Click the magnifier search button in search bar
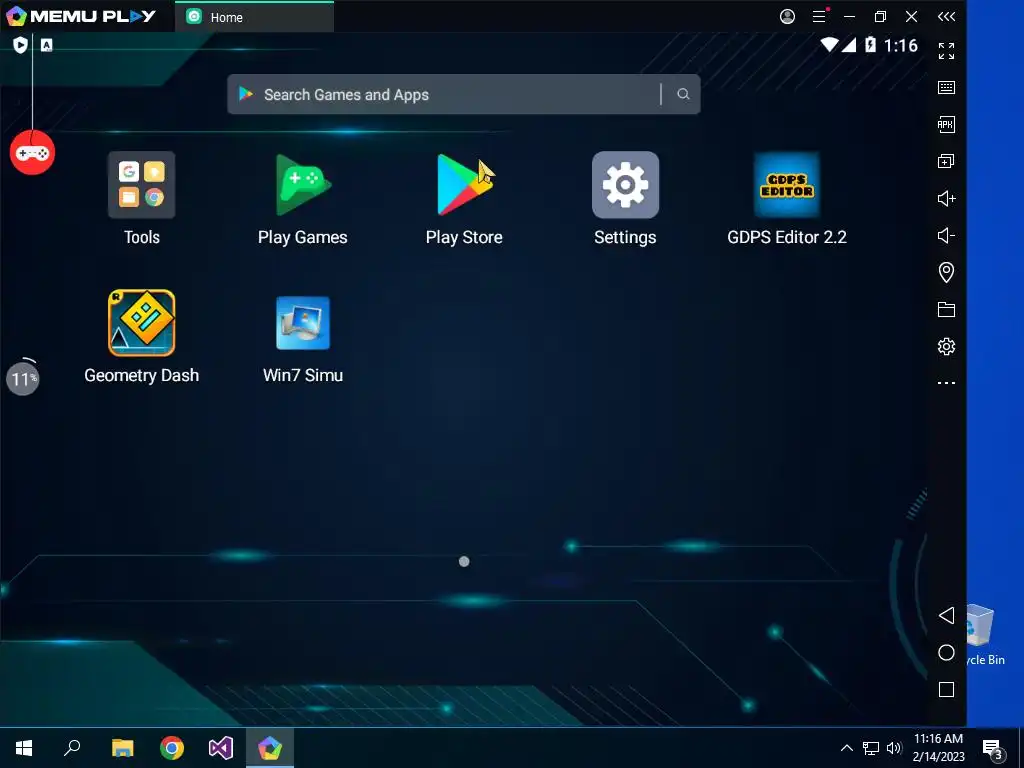This screenshot has width=1024, height=768. coord(683,94)
